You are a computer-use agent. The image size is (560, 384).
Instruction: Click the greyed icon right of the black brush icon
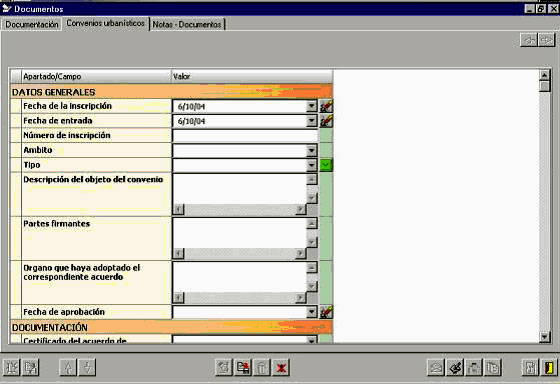474,367
